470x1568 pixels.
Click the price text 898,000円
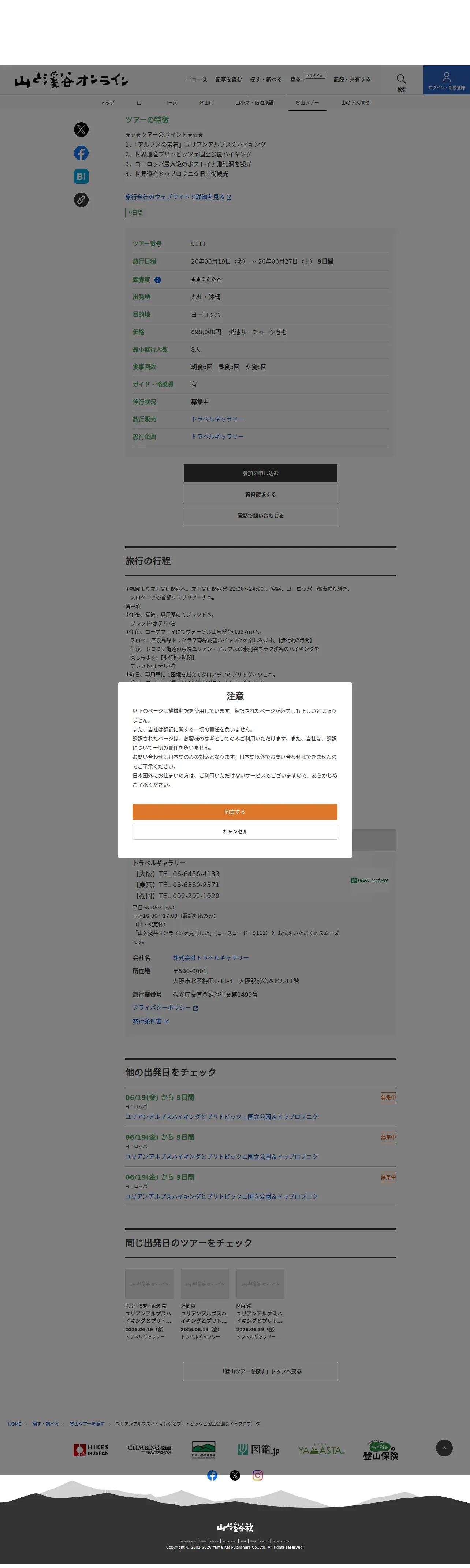[206, 332]
